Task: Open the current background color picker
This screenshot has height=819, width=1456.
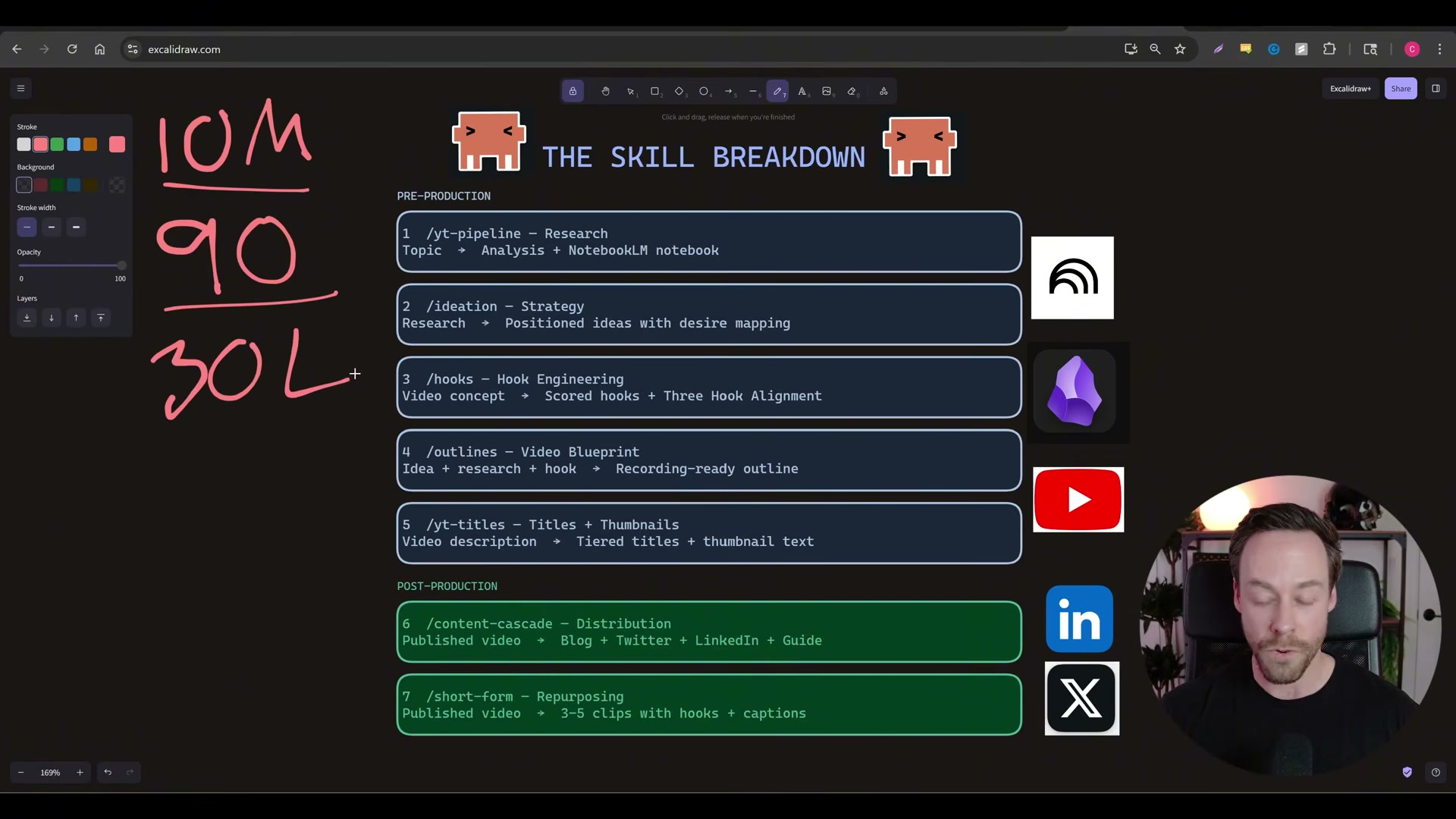Action: click(117, 185)
